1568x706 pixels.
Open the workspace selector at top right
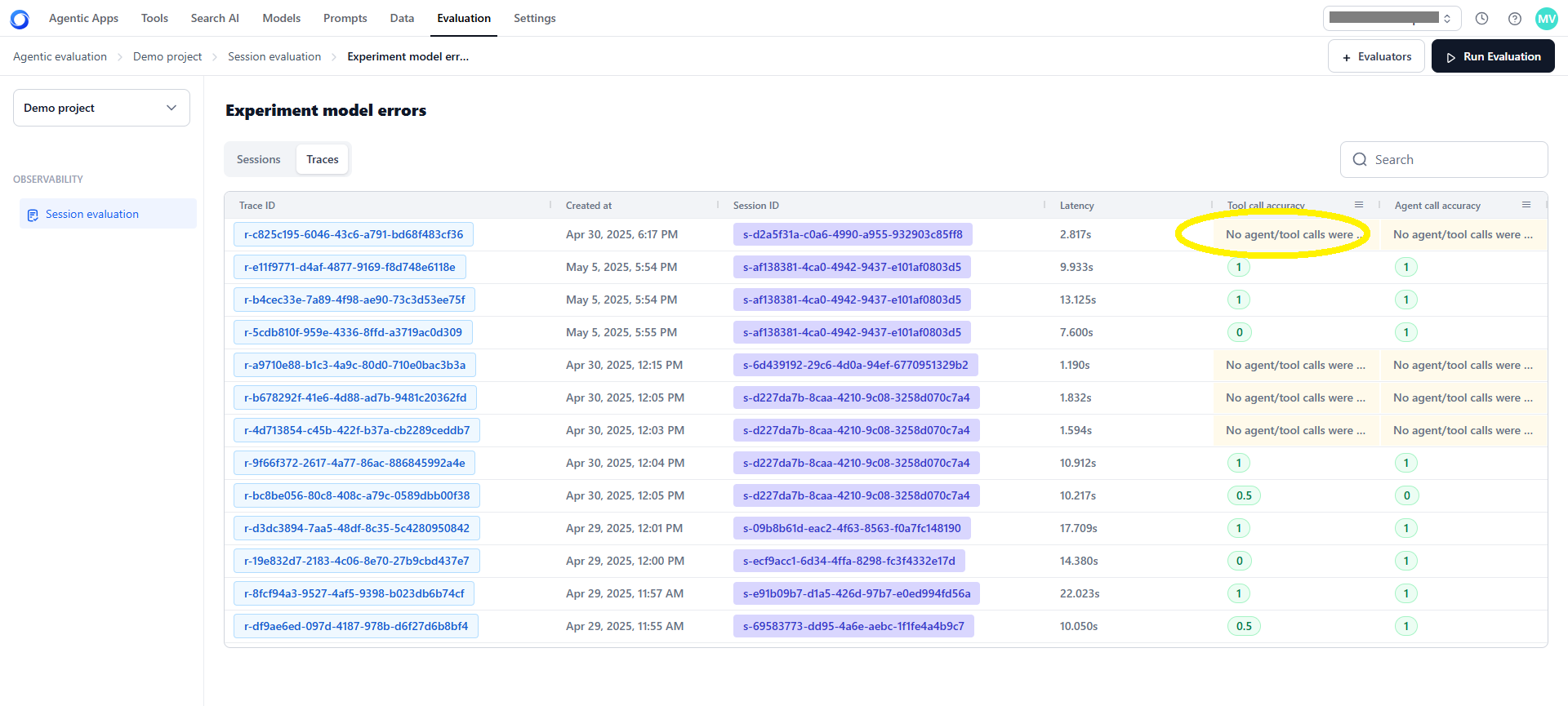tap(1392, 18)
